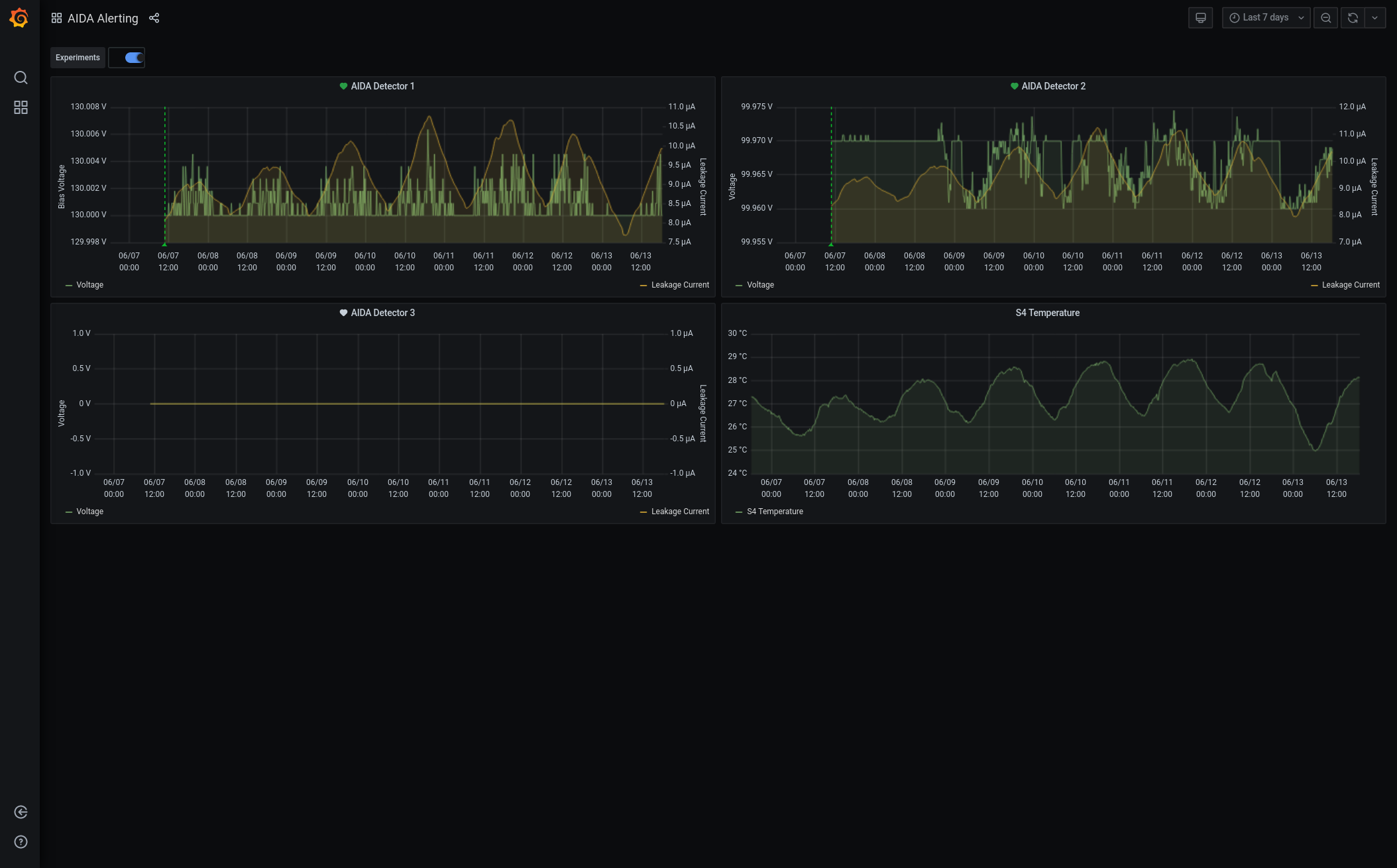Open the AIDA Detector 3 panel title menu
This screenshot has width=1397, height=868.
(382, 313)
